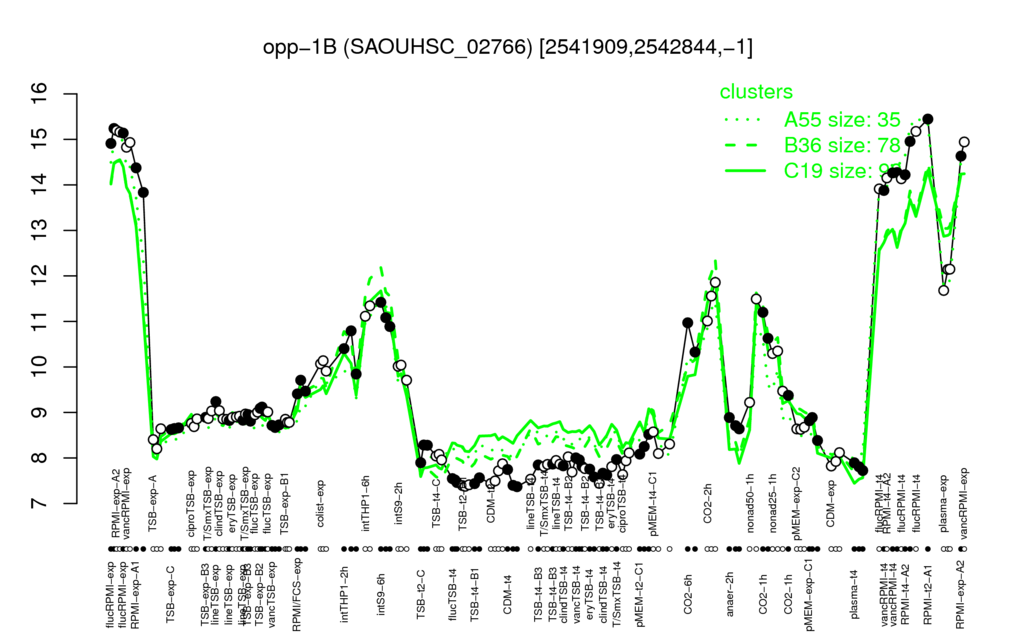Click y-axis tick label 8
The width and height of the screenshot is (1024, 640).
pos(40,458)
